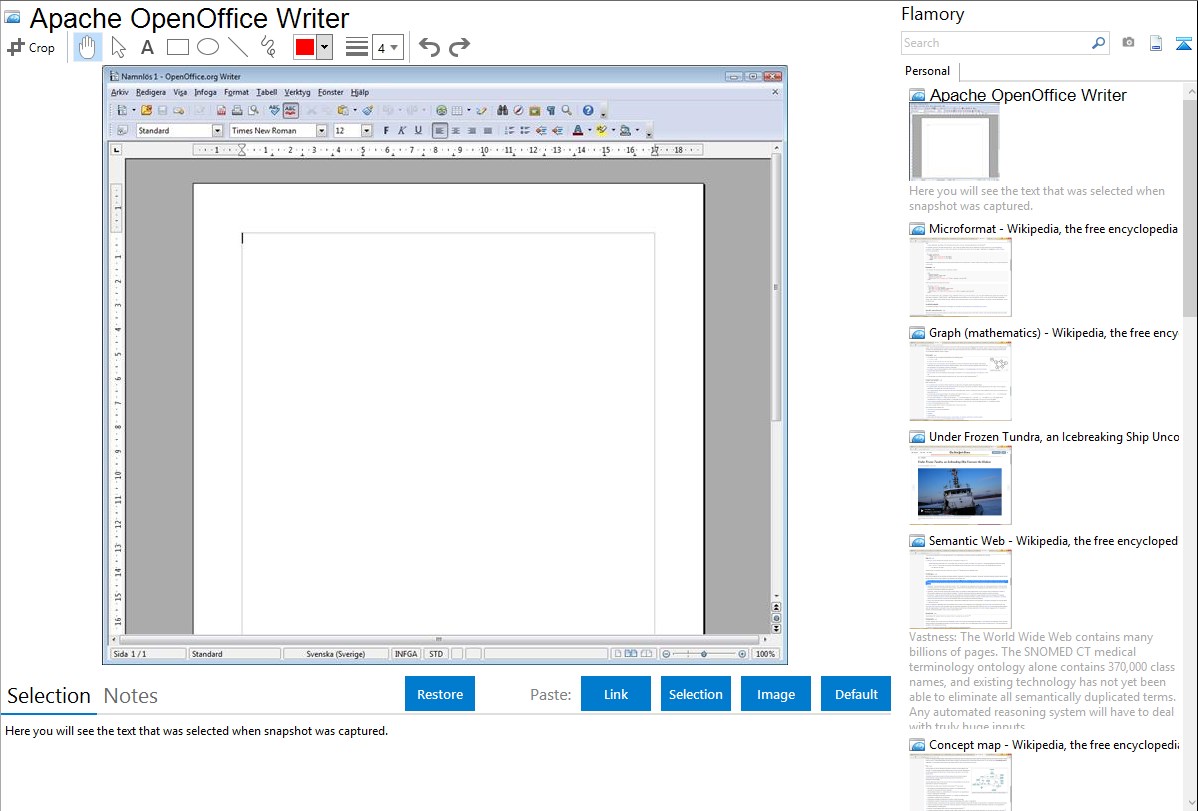This screenshot has width=1198, height=811.
Task: Open the Apache OpenOffice Writer snapshot thumbnail
Action: [x=954, y=143]
